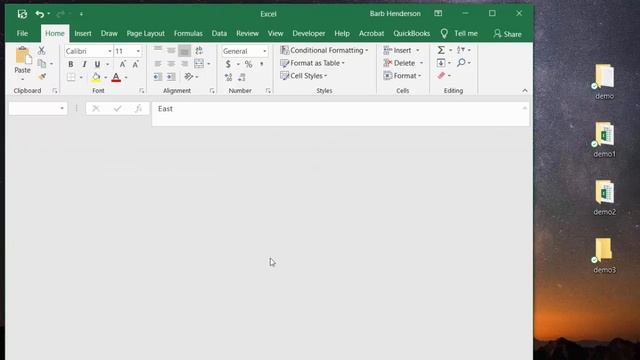
Task: Switch to the Data tab
Action: (219, 33)
